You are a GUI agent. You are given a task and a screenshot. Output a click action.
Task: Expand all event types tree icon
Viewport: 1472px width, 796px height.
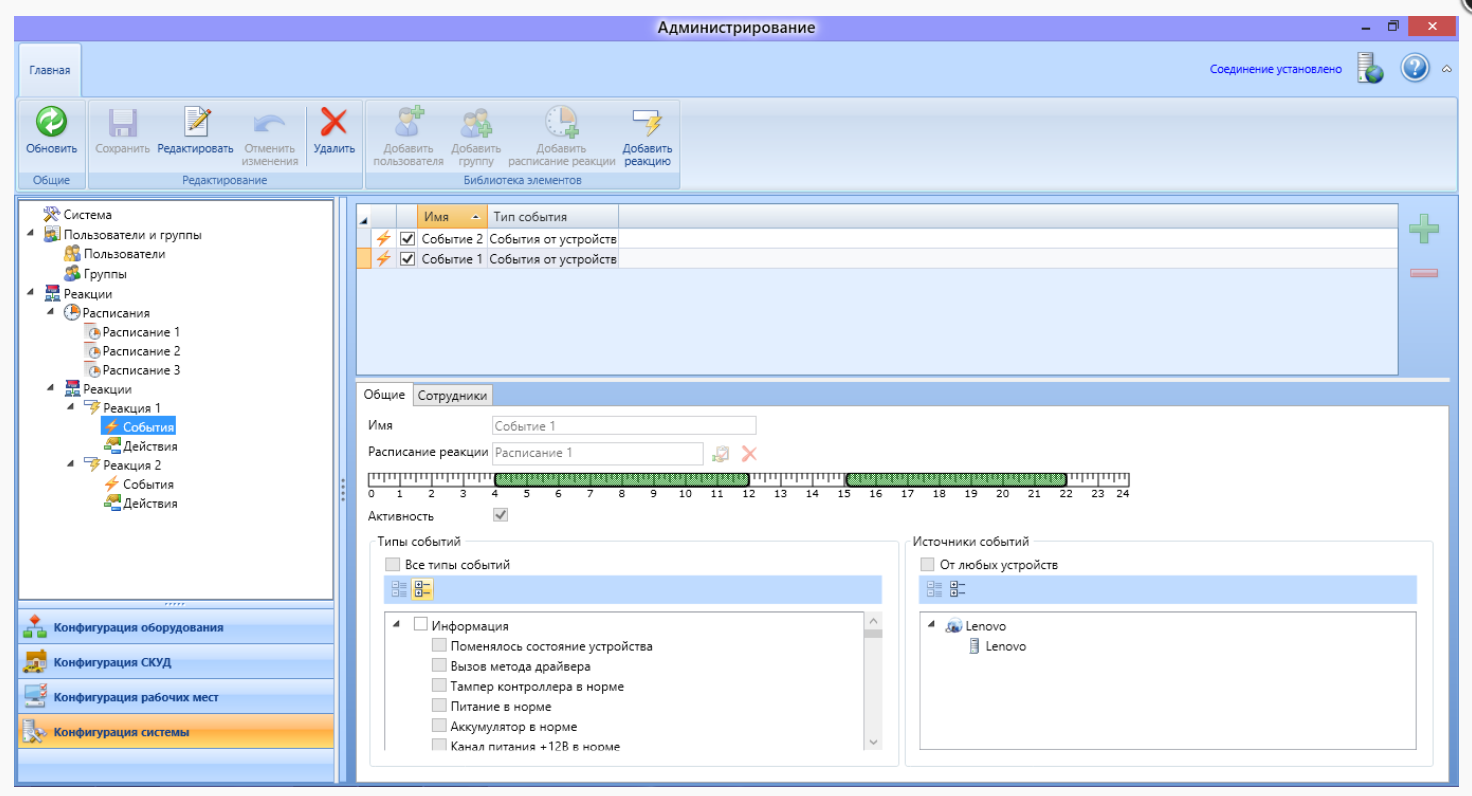399,589
